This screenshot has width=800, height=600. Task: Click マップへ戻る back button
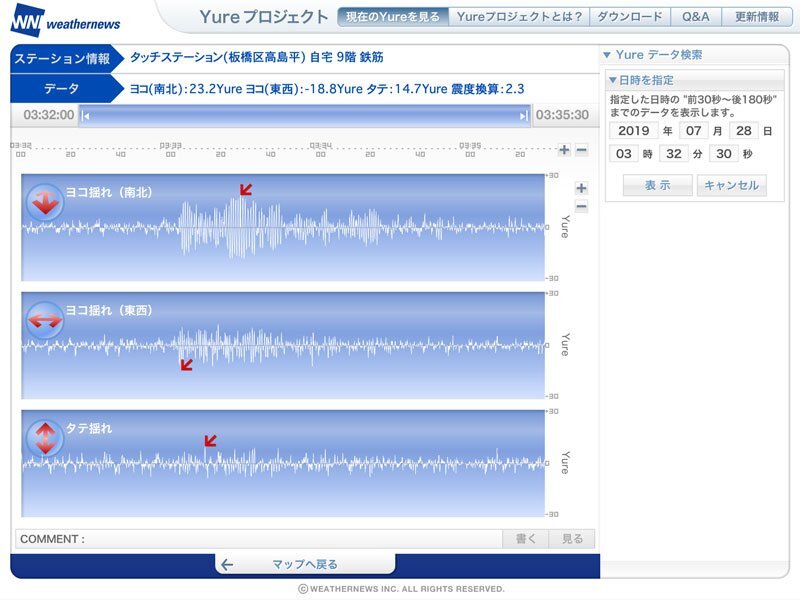(305, 564)
